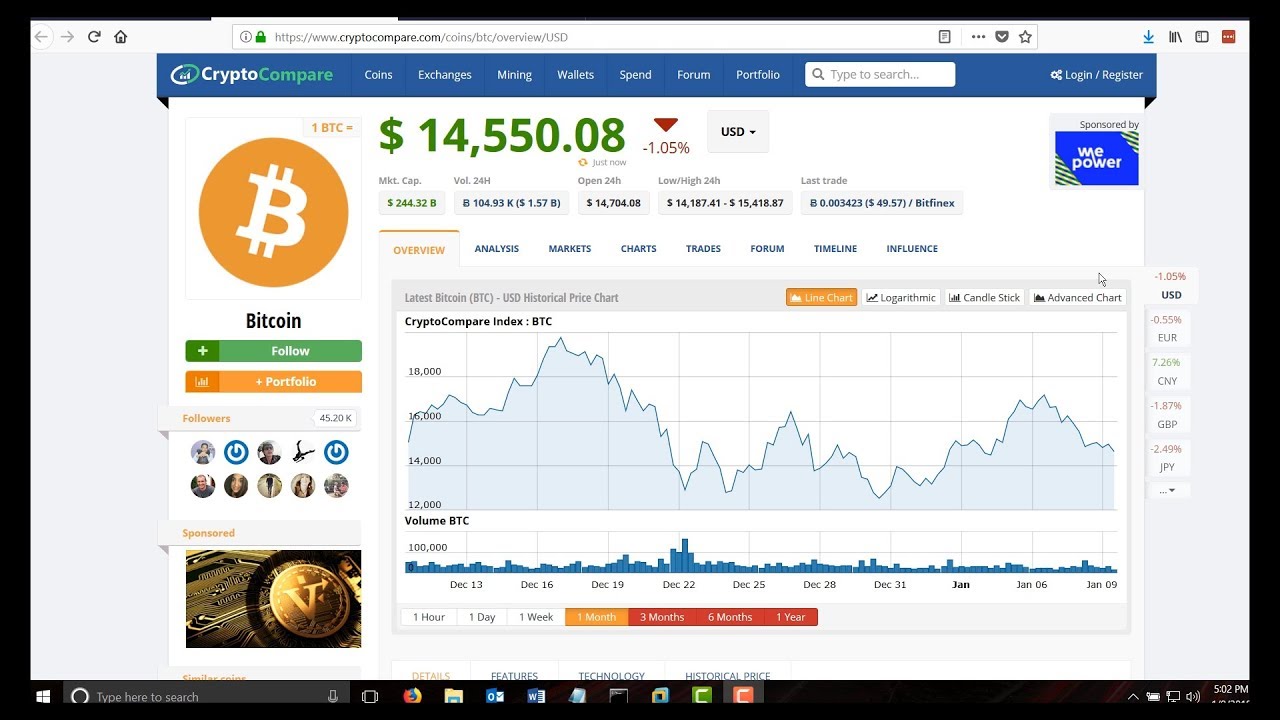1280x720 pixels.
Task: Set chart range to 1 Year
Action: [791, 617]
